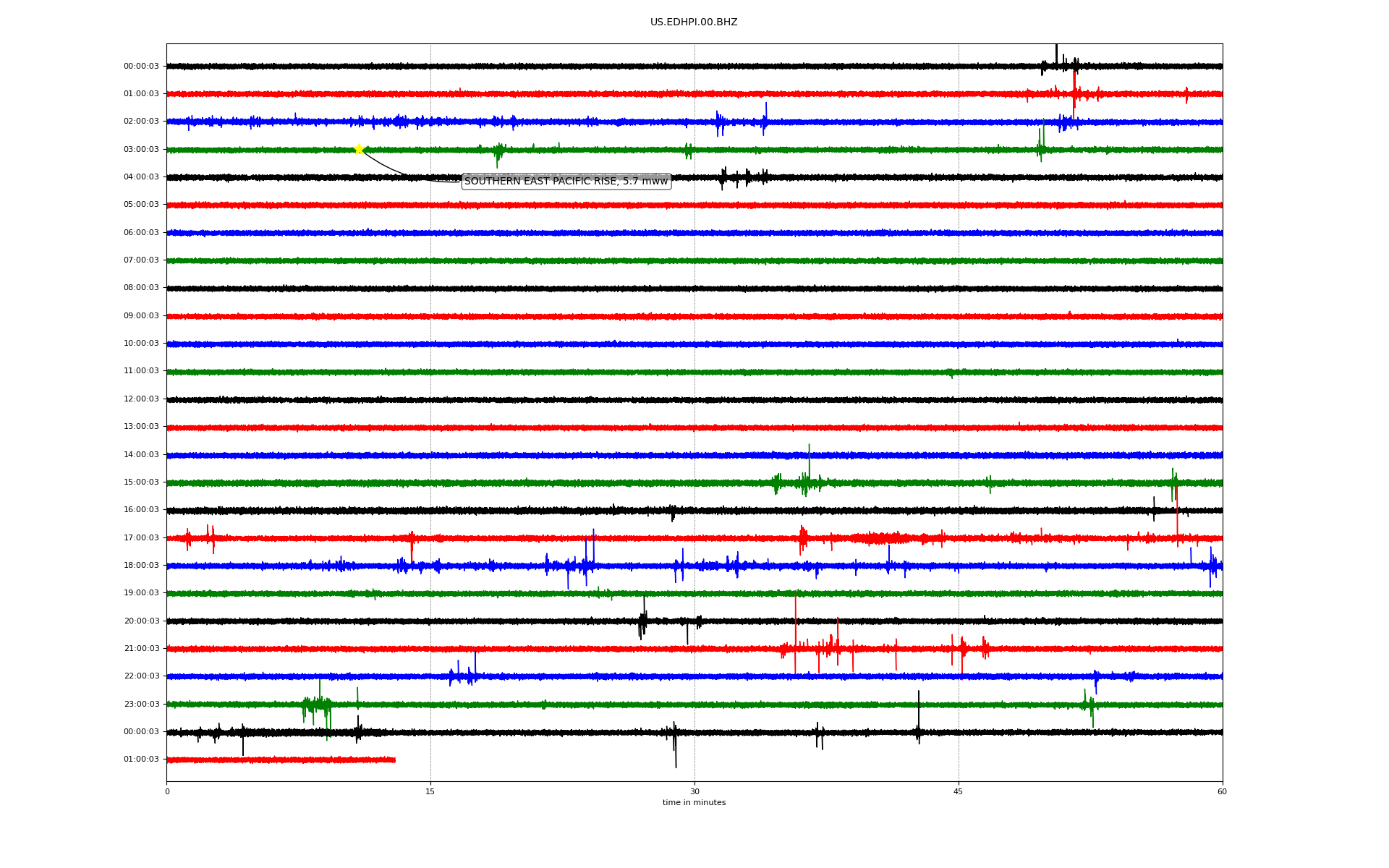Image resolution: width=1389 pixels, height=868 pixels.
Task: Click the 23:00:03 row time label
Action: 141,704
